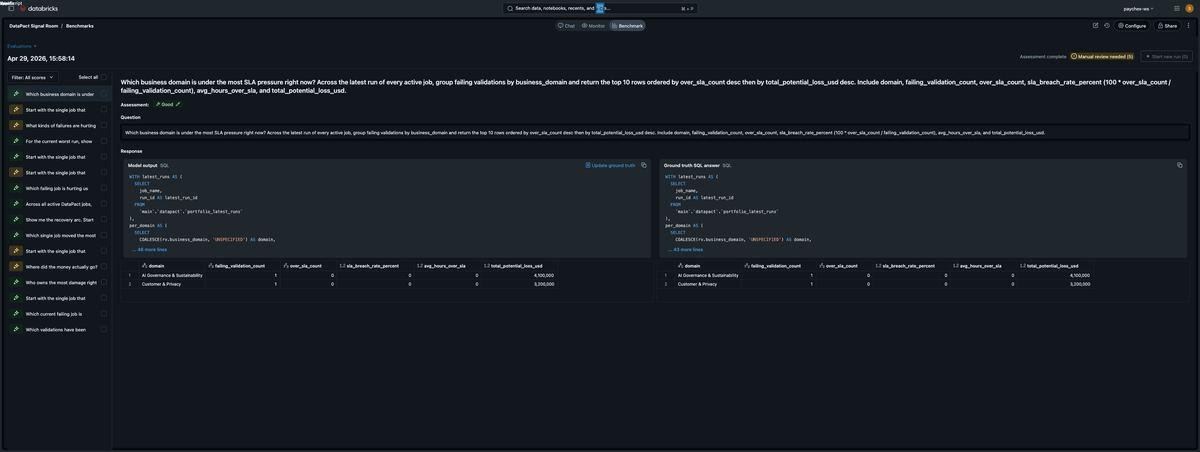
Task: Click status icon for 'What kinds of failures are hurting'
Action: [16, 125]
